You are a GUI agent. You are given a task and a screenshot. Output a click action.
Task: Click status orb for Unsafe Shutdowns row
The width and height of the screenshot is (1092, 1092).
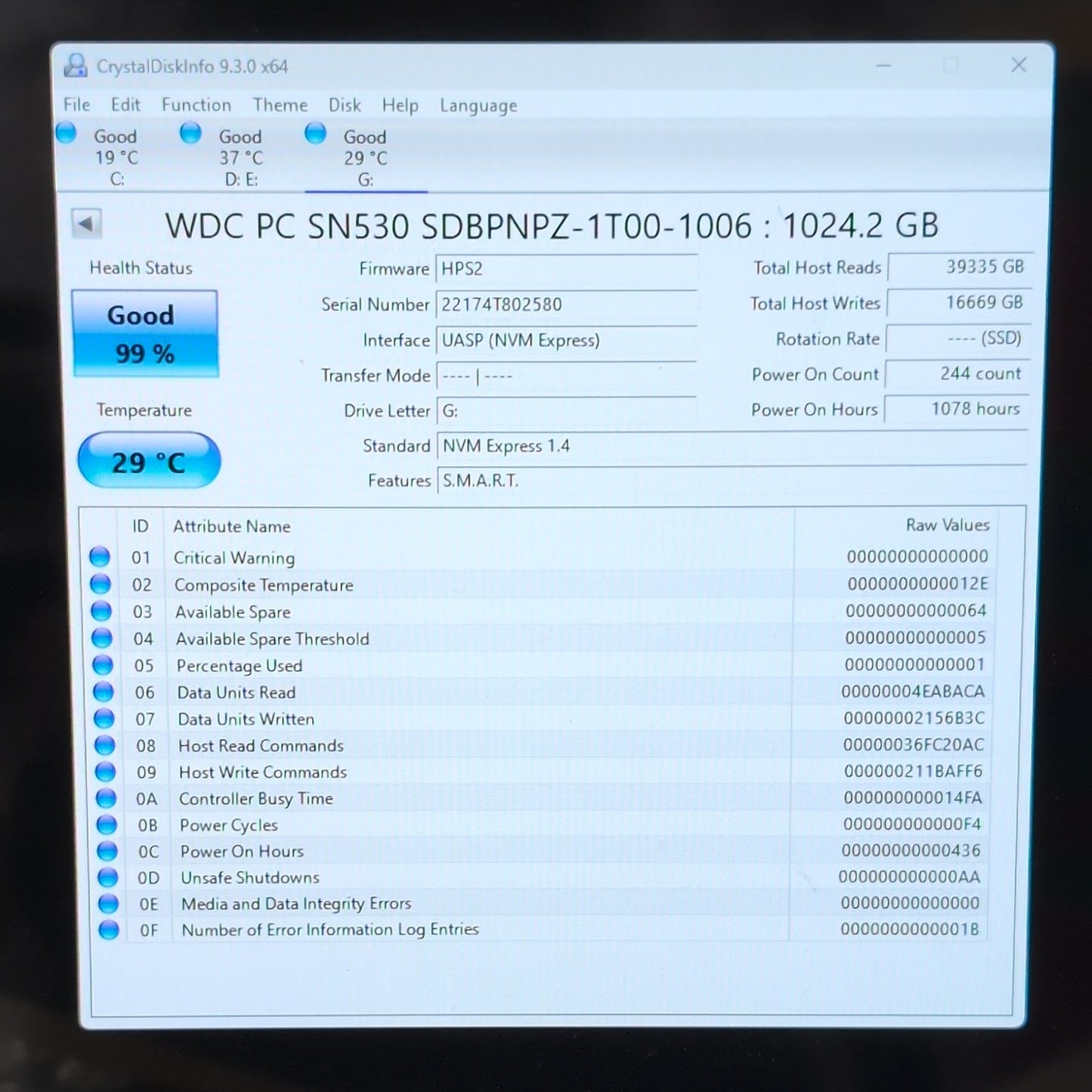click(x=109, y=877)
